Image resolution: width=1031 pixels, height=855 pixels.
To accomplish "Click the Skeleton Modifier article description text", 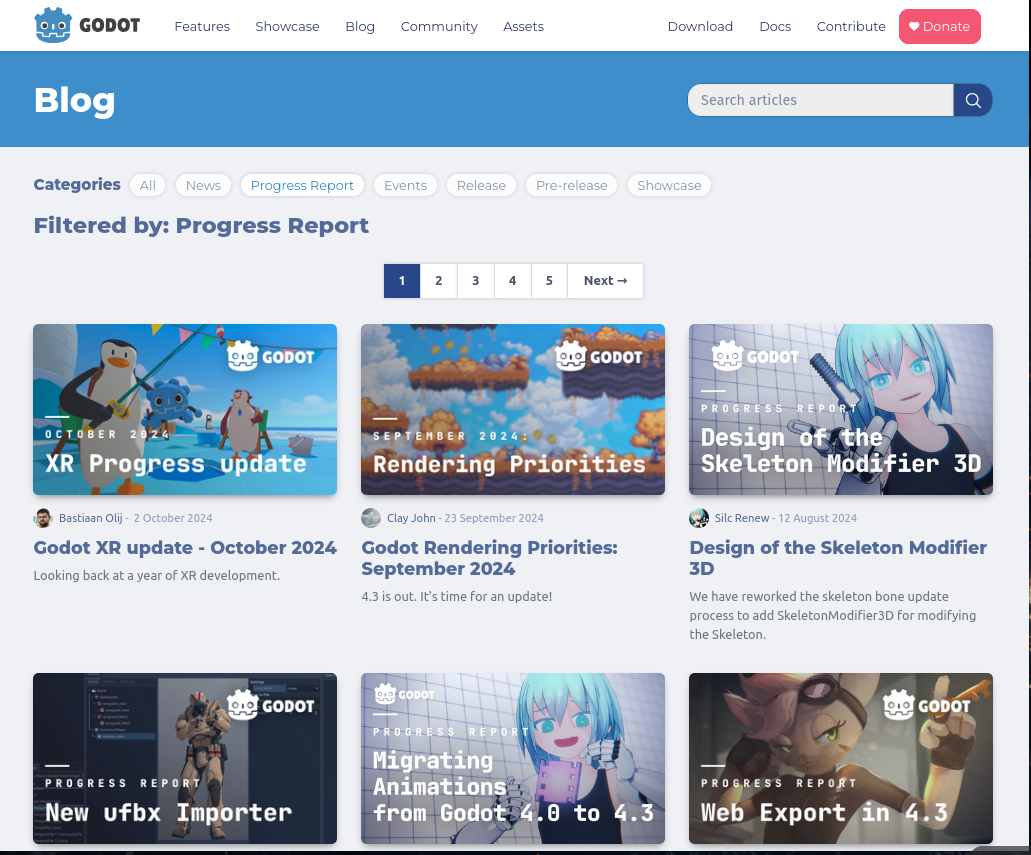I will tap(832, 616).
